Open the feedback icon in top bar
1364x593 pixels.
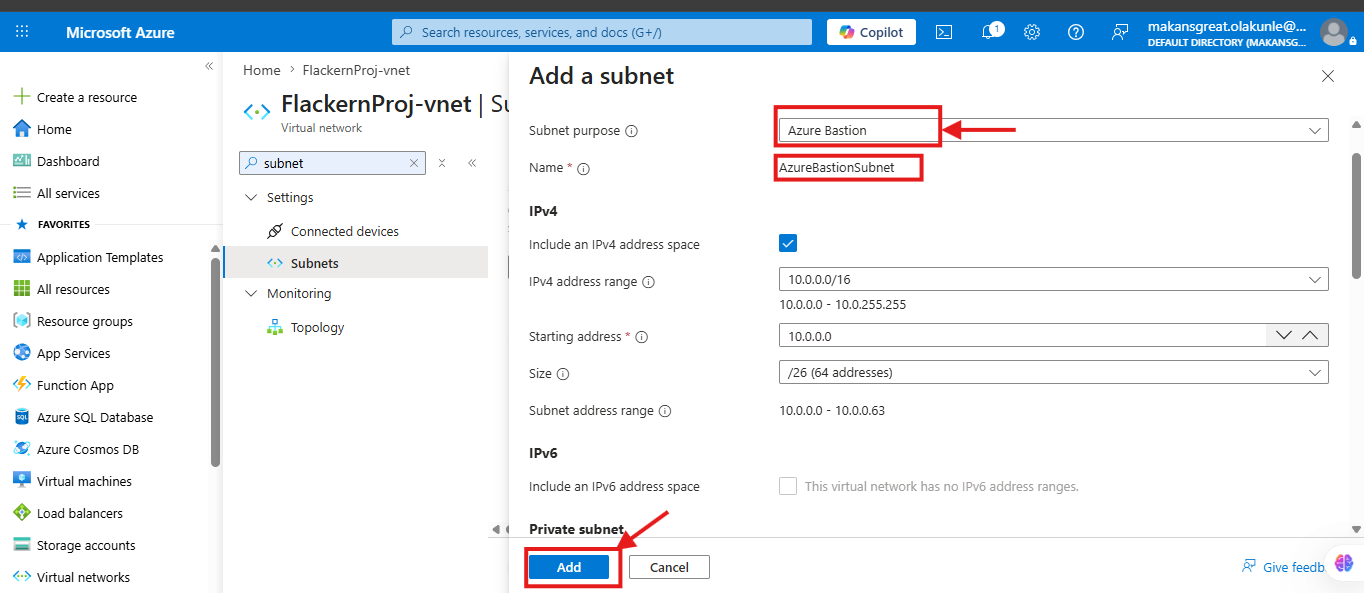[1120, 32]
